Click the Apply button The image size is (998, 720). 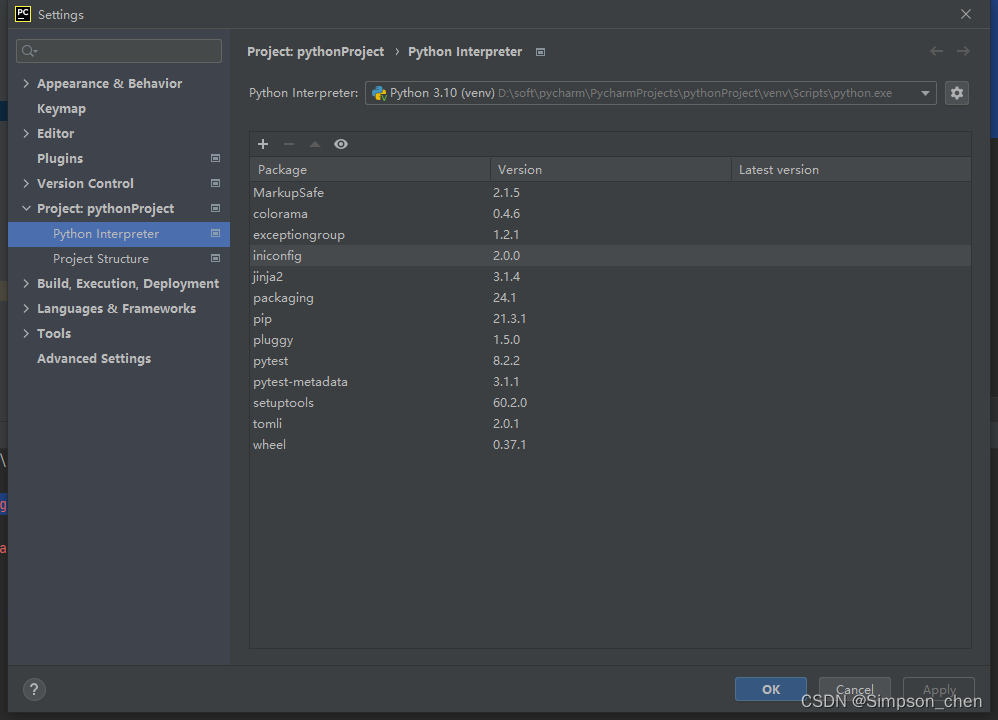pyautogui.click(x=939, y=689)
